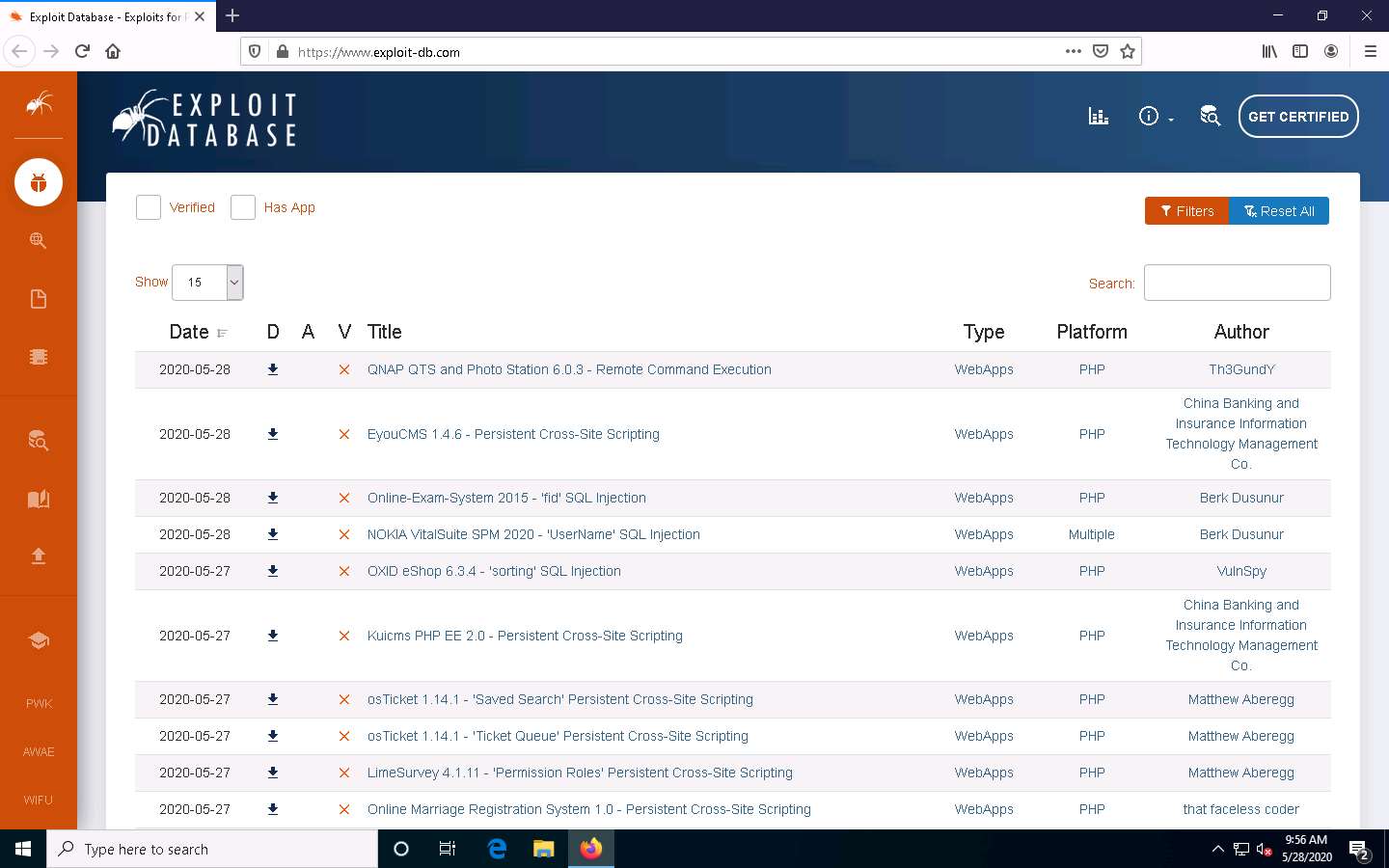Click the Windows taskbar search box
This screenshot has height=868, width=1389.
point(212,849)
